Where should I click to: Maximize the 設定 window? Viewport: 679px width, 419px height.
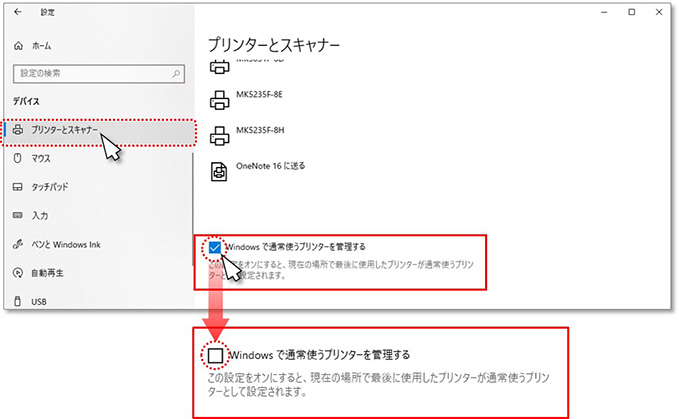[631, 12]
